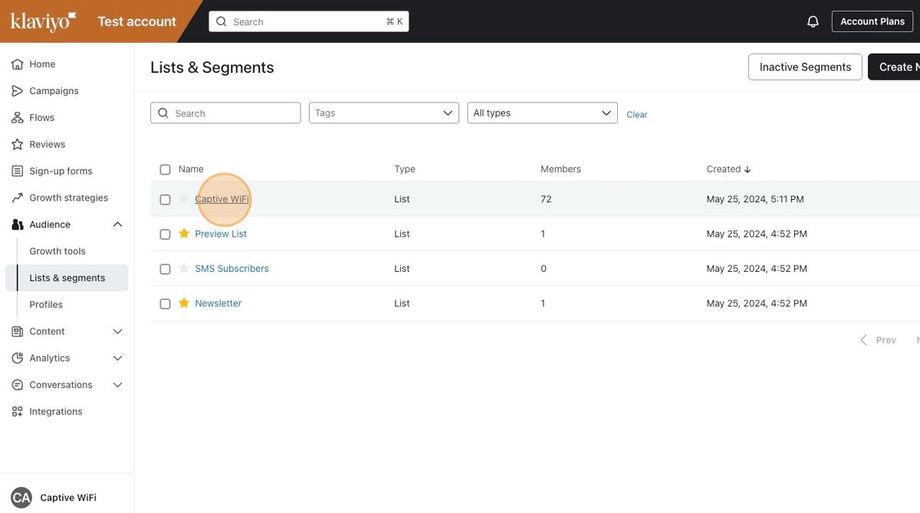Open the All types dropdown
Screen dimensions: 920x513
point(542,113)
